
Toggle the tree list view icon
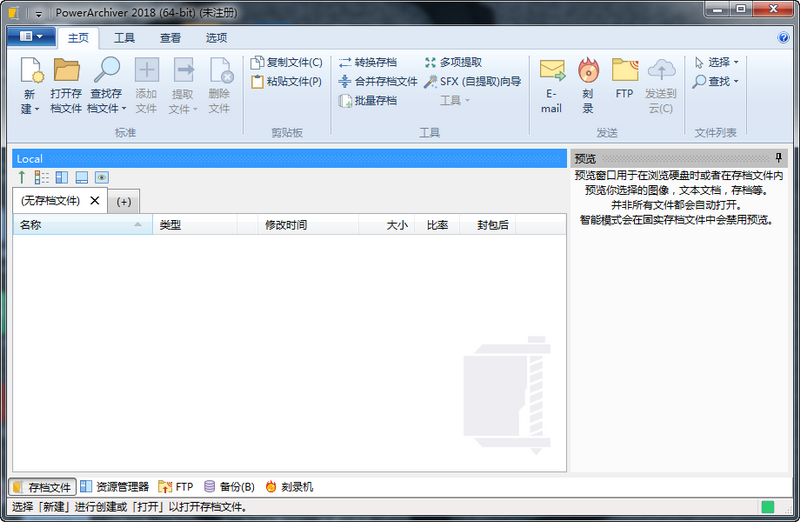click(x=42, y=177)
